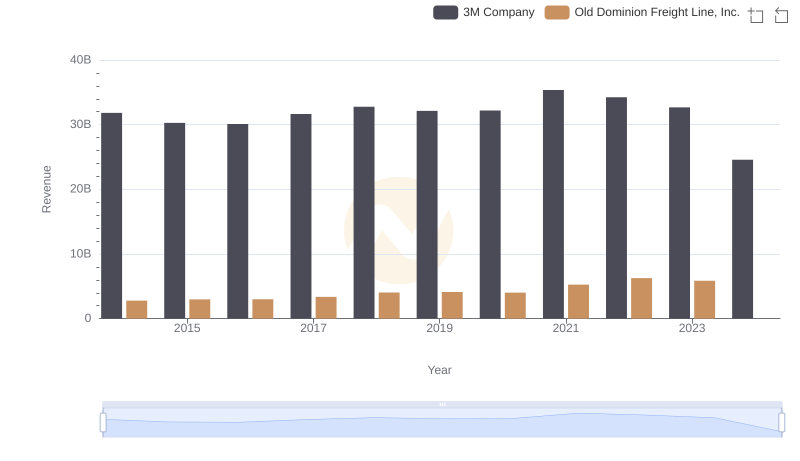Select the Old Dominion bar for 2022

coord(641,298)
